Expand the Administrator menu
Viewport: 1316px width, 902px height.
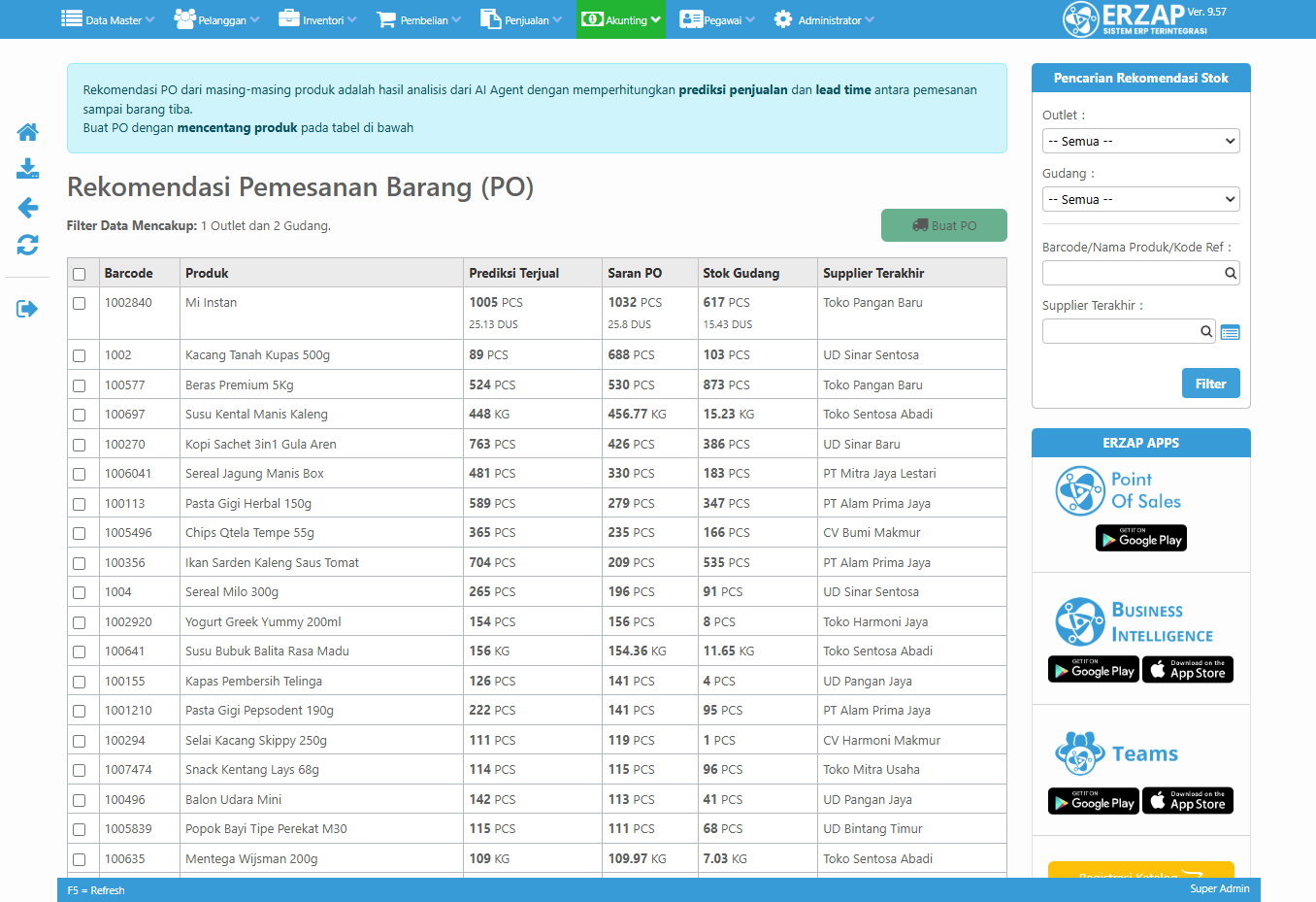pos(824,19)
